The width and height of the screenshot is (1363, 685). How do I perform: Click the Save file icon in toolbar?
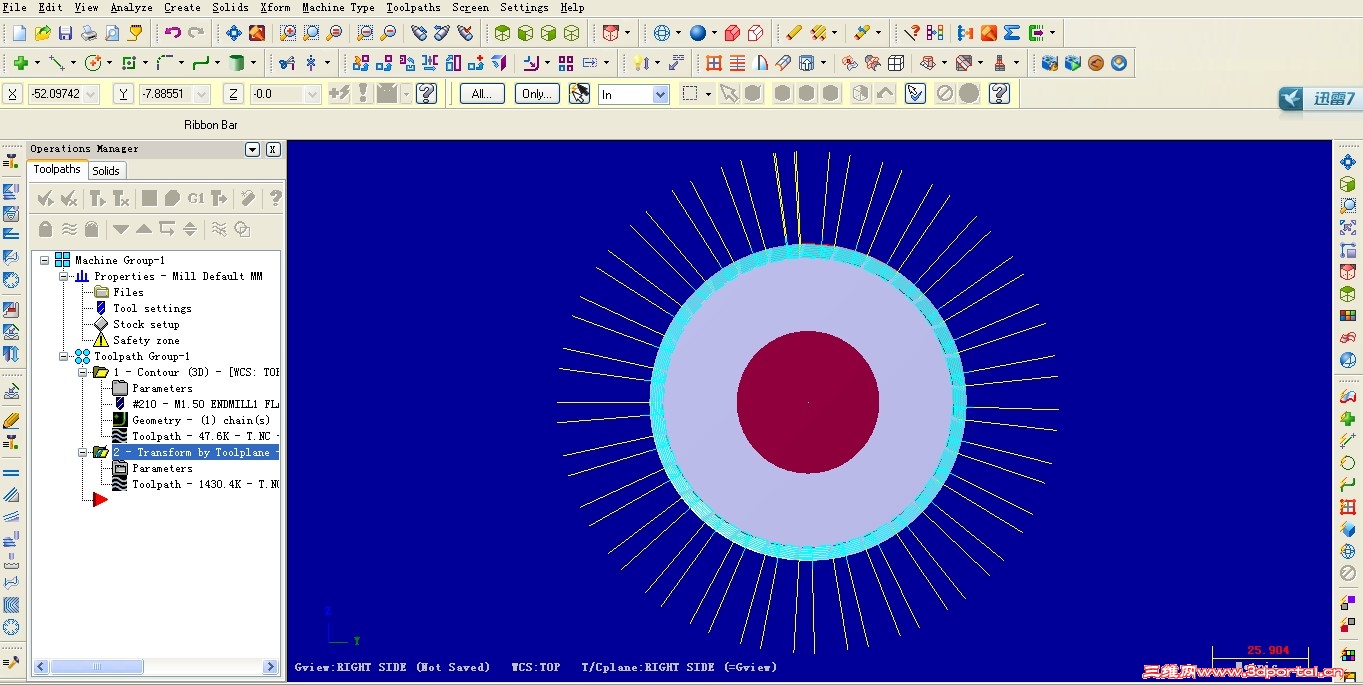click(x=65, y=33)
